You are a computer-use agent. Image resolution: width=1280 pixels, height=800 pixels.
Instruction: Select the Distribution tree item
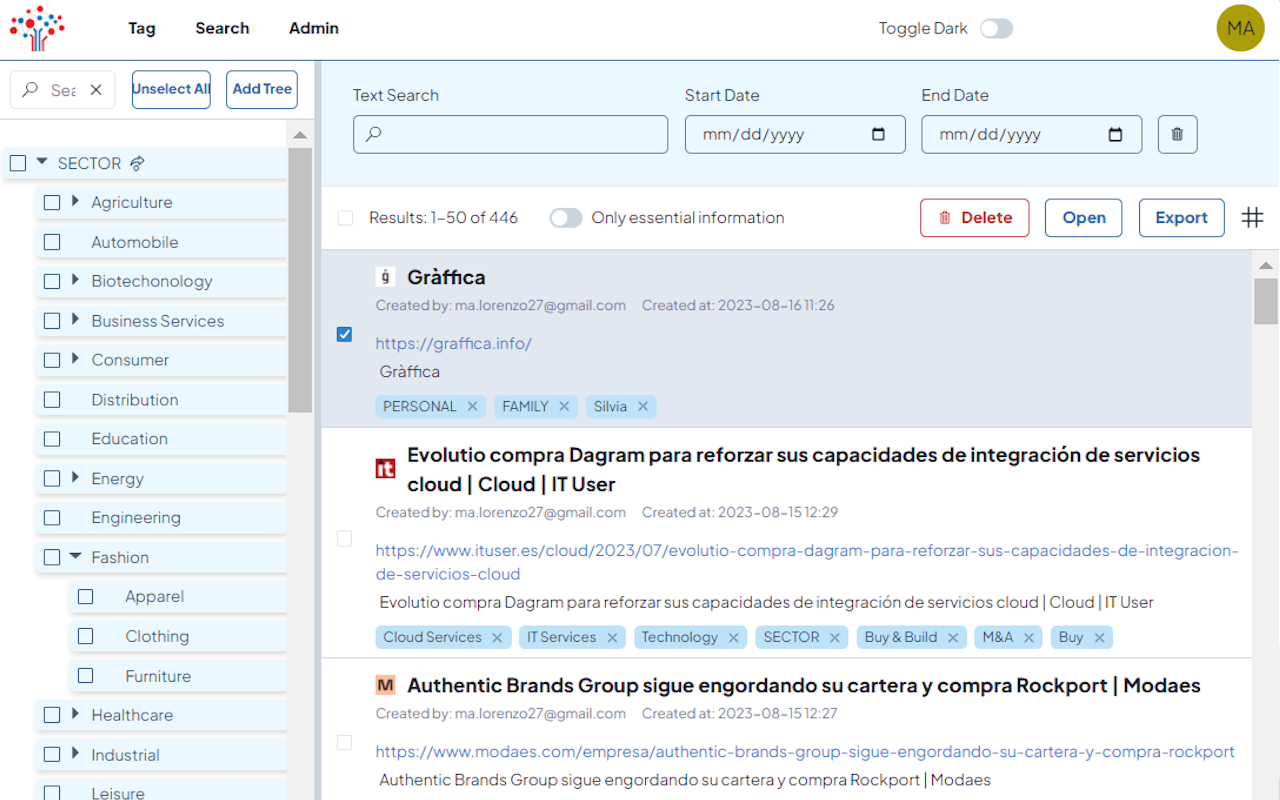click(161, 400)
